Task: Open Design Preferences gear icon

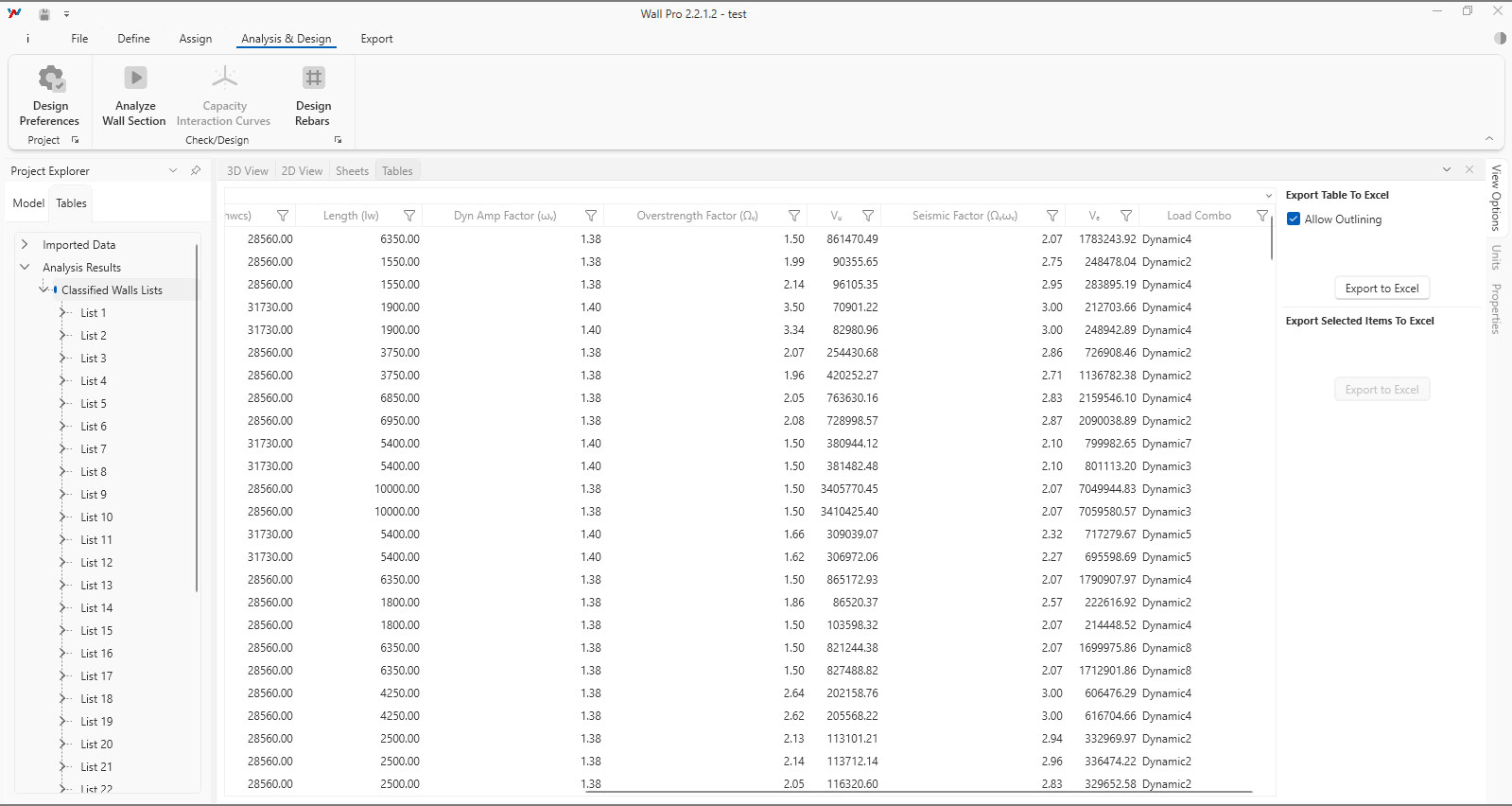Action: click(x=50, y=79)
